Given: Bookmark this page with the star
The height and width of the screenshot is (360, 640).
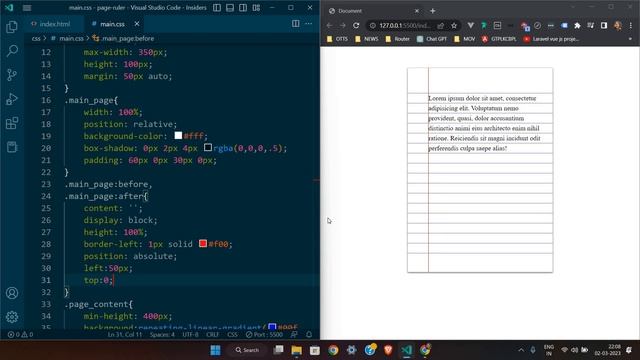Looking at the screenshot, I should (x=454, y=25).
